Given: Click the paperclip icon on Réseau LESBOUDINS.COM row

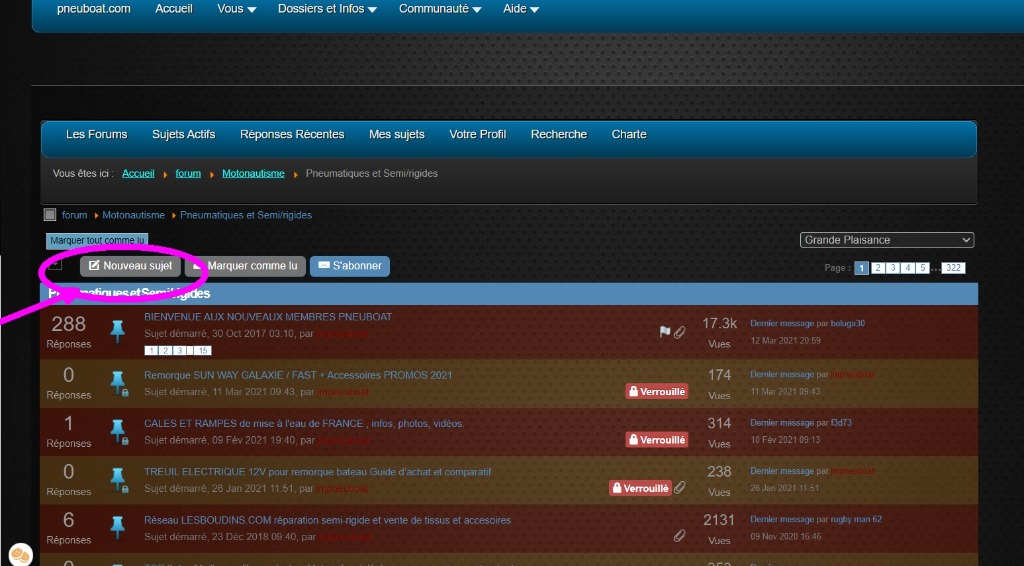Looking at the screenshot, I should (679, 537).
